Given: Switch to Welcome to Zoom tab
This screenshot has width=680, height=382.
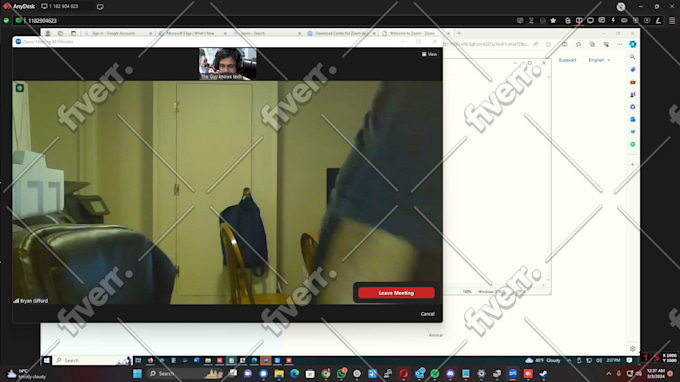Looking at the screenshot, I should pyautogui.click(x=415, y=33).
